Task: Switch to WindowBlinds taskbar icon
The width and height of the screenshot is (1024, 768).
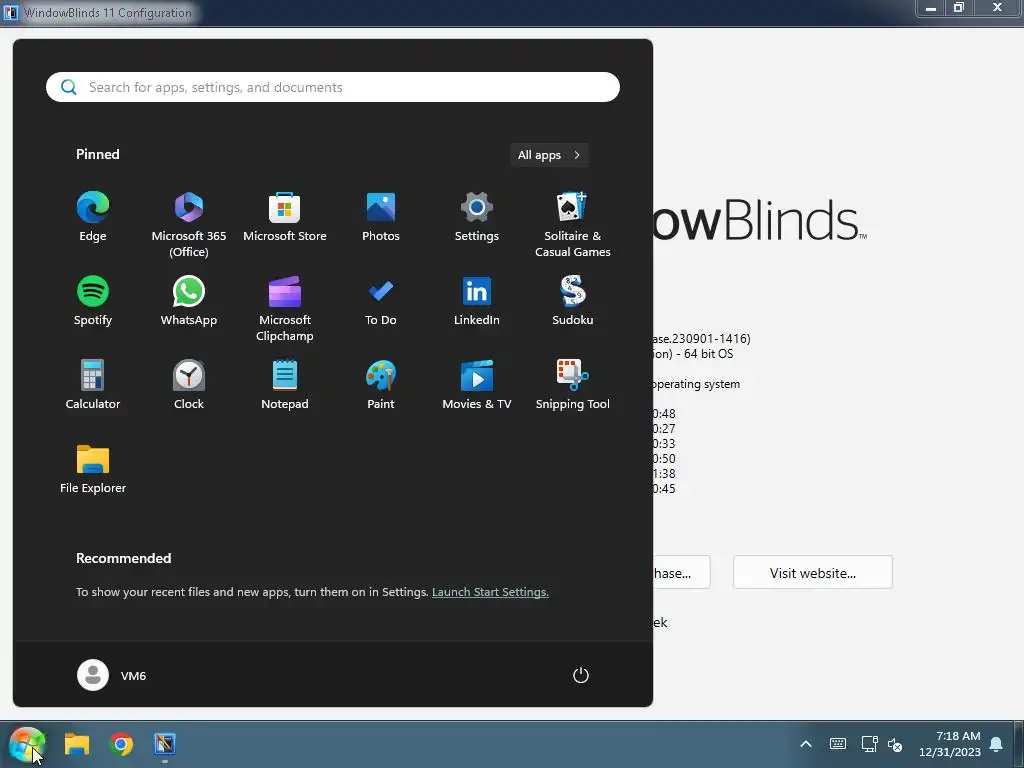Action: pyautogui.click(x=165, y=744)
